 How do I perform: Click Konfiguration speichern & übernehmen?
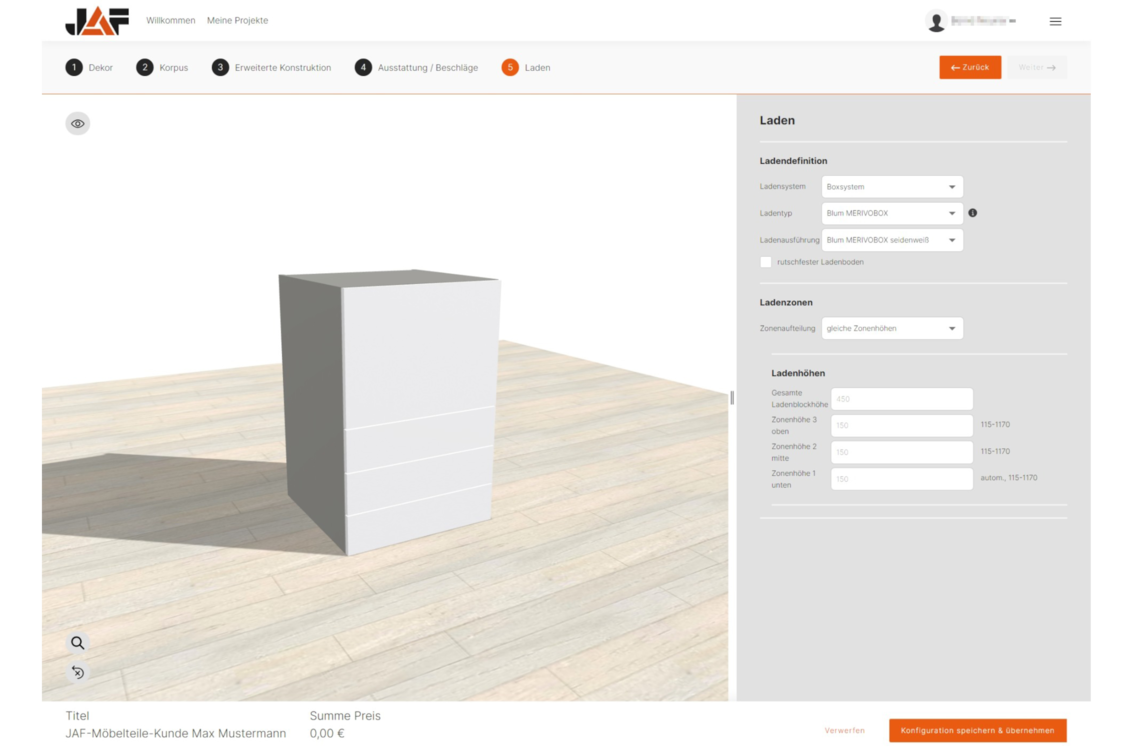(977, 731)
